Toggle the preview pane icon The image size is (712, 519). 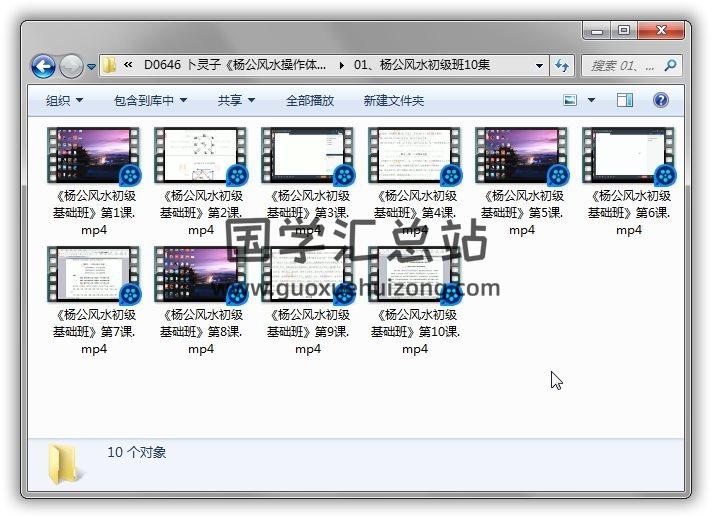(x=625, y=100)
